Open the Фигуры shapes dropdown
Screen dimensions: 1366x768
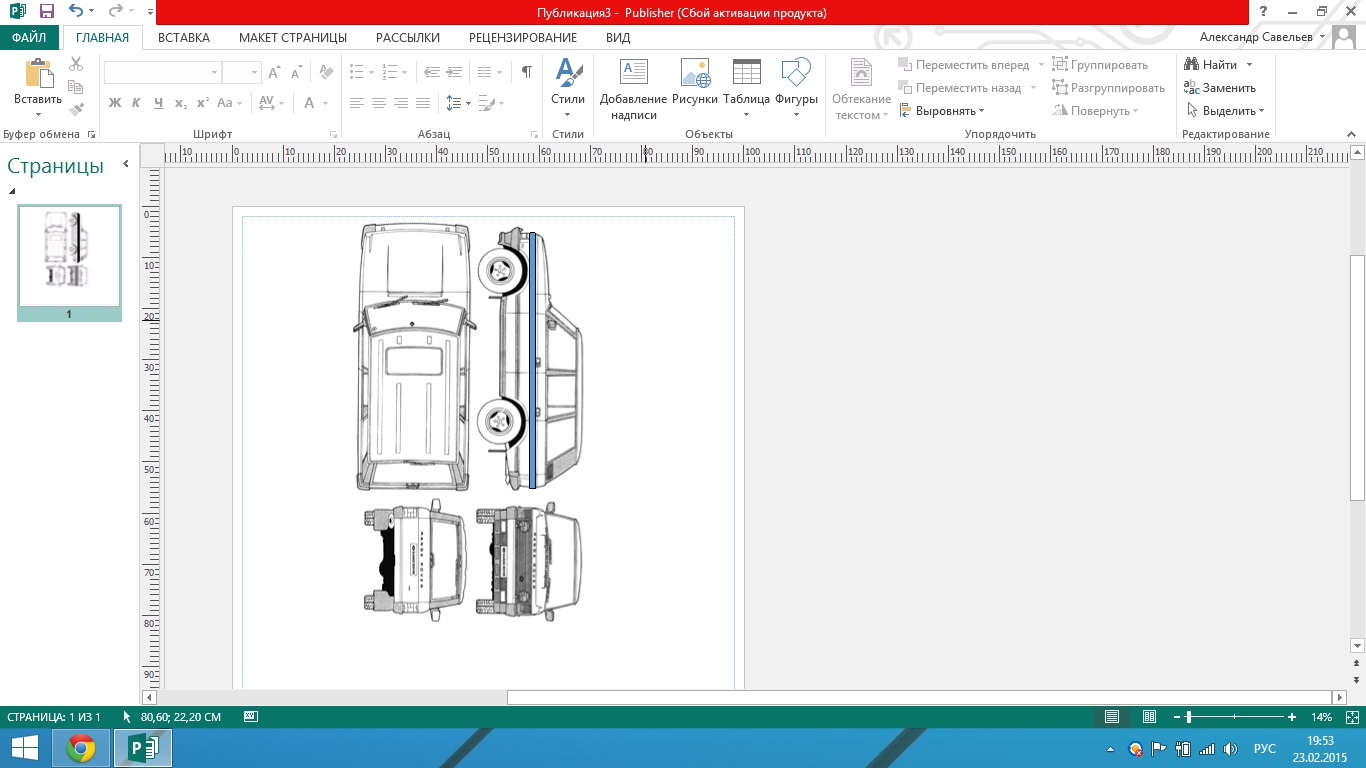[x=796, y=89]
